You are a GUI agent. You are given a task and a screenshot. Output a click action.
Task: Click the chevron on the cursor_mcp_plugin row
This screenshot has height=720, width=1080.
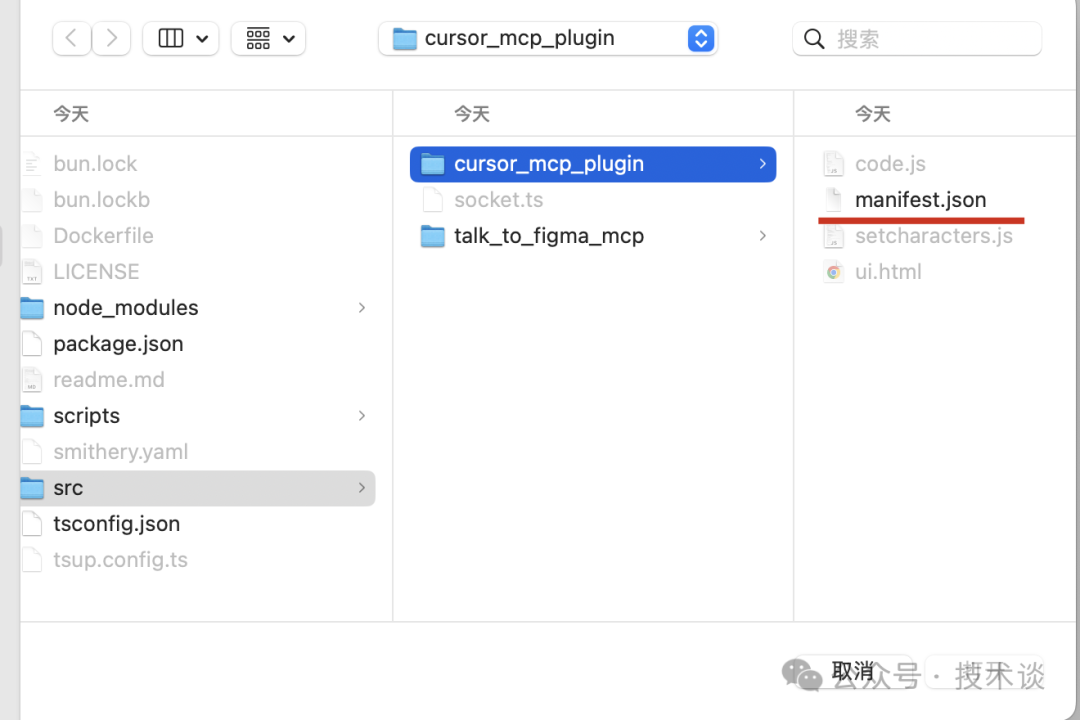point(762,164)
